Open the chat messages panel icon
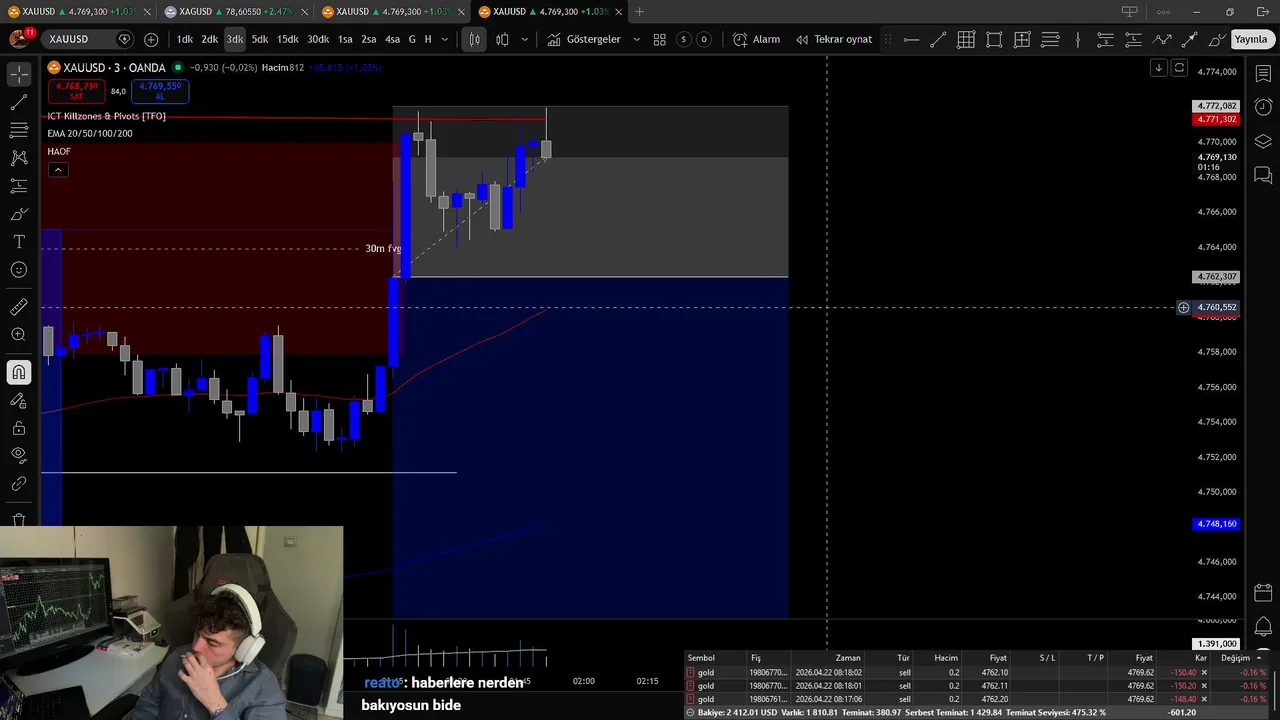The height and width of the screenshot is (720, 1280). [1263, 175]
